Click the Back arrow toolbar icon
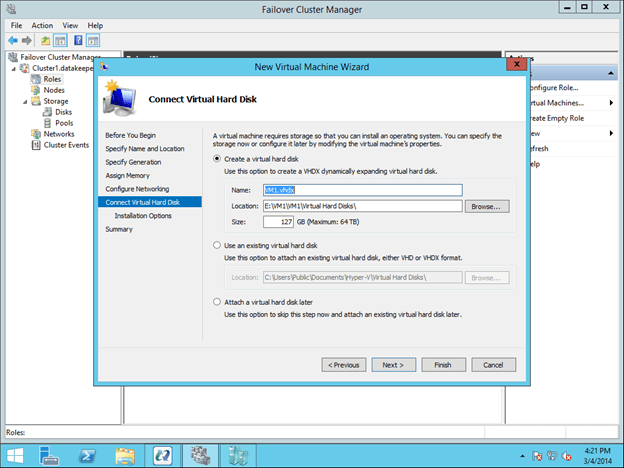Viewport: 624px width, 468px height. click(11, 39)
